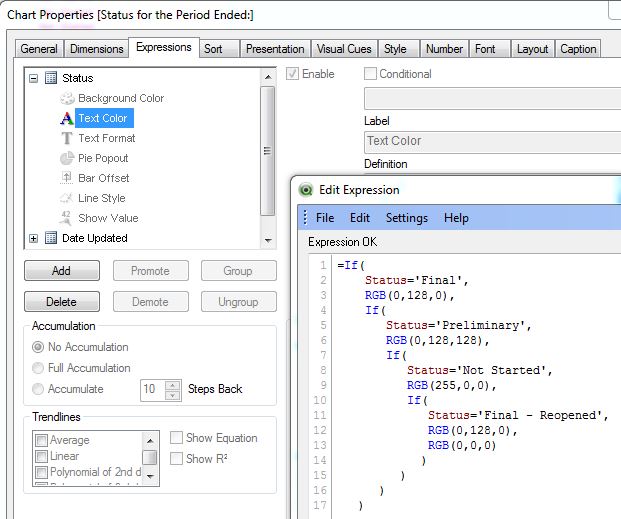Enable the Conditional checkbox
Image resolution: width=621 pixels, height=519 pixels.
(371, 74)
